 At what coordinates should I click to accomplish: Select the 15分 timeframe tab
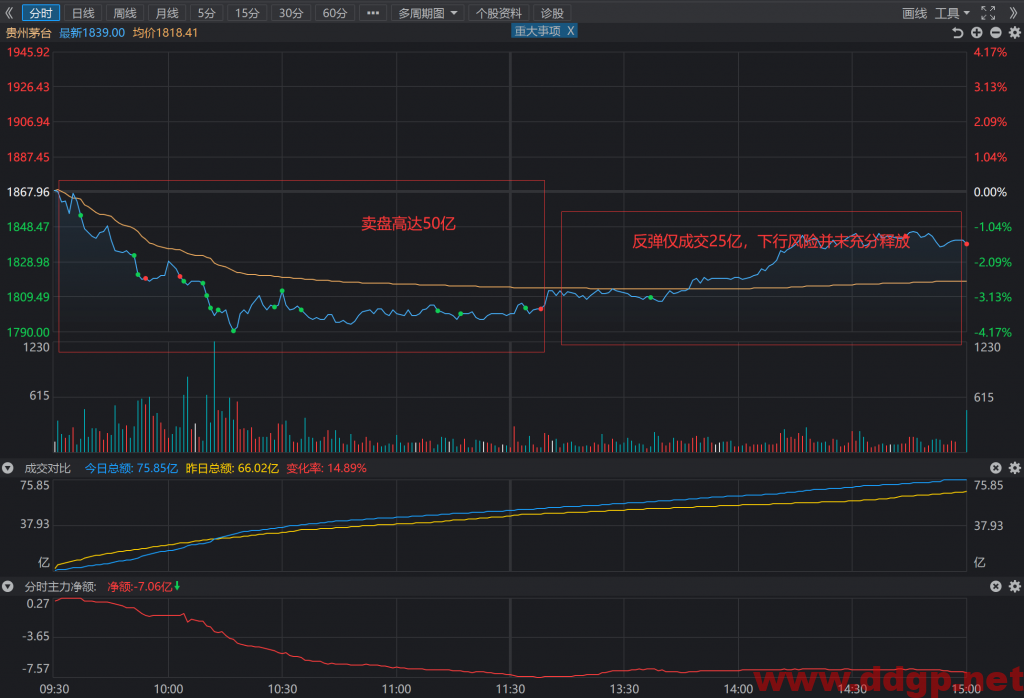pyautogui.click(x=247, y=13)
